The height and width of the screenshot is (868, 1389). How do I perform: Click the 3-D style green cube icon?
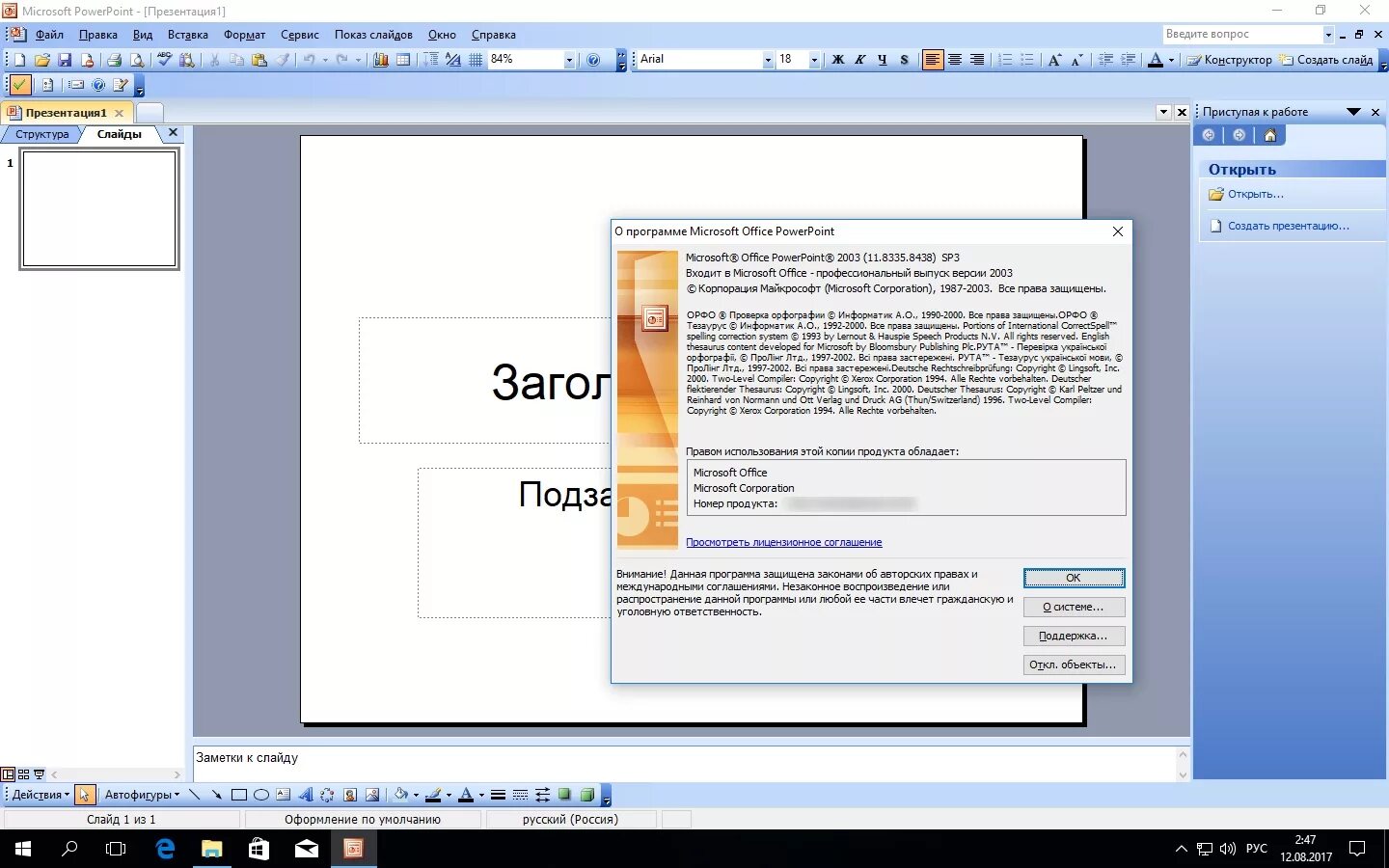coord(586,795)
